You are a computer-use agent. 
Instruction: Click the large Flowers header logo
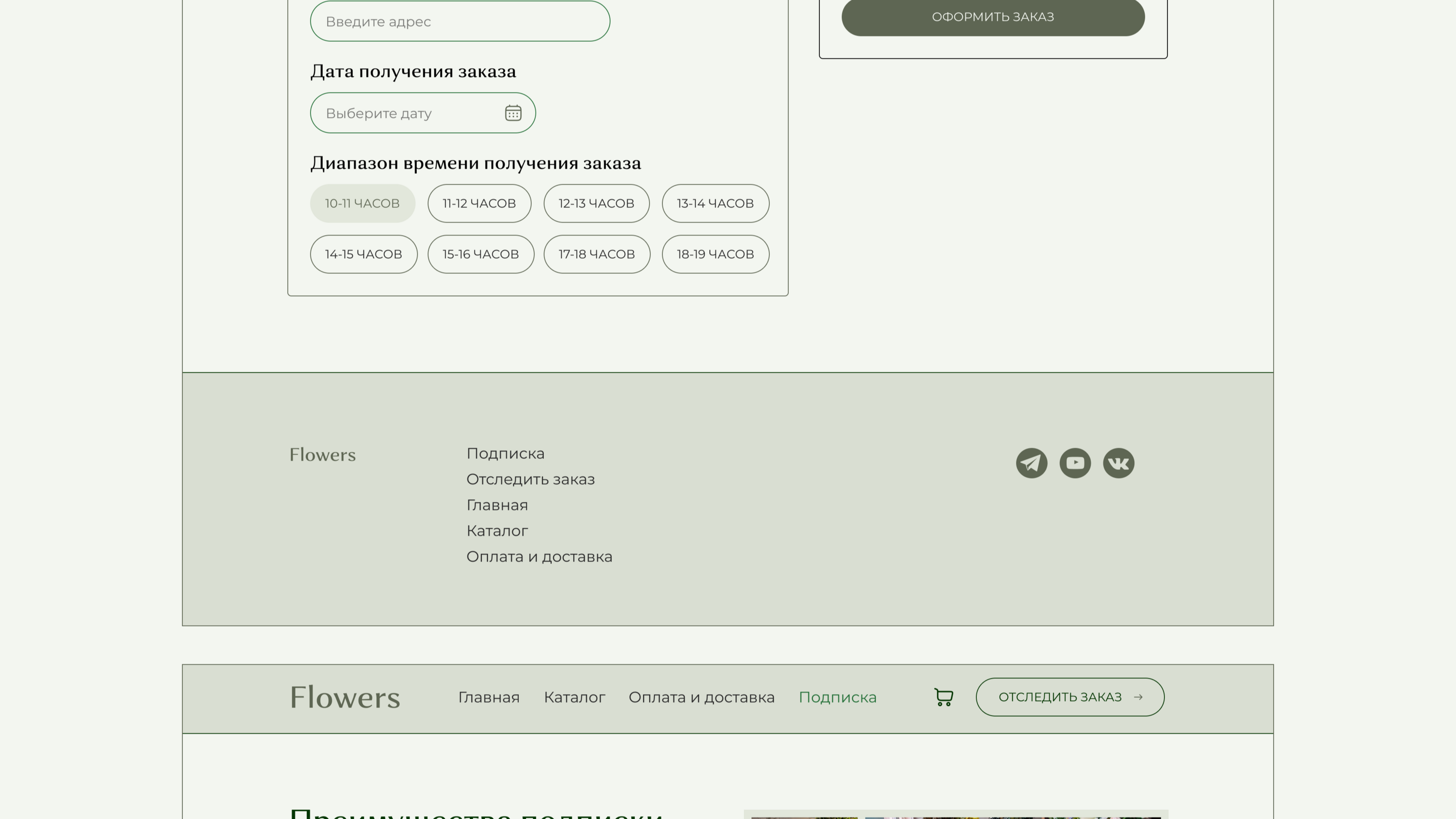345,698
